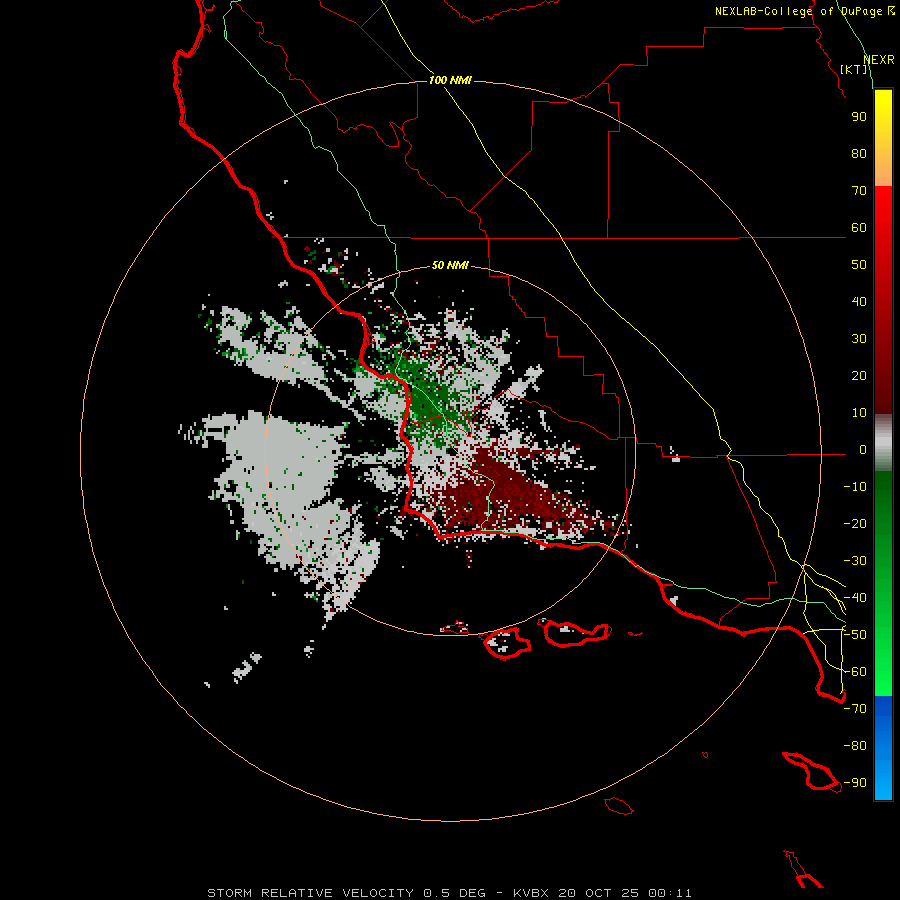The width and height of the screenshot is (900, 900).
Task: Select the 60 value on velocity scale
Action: click(x=859, y=227)
